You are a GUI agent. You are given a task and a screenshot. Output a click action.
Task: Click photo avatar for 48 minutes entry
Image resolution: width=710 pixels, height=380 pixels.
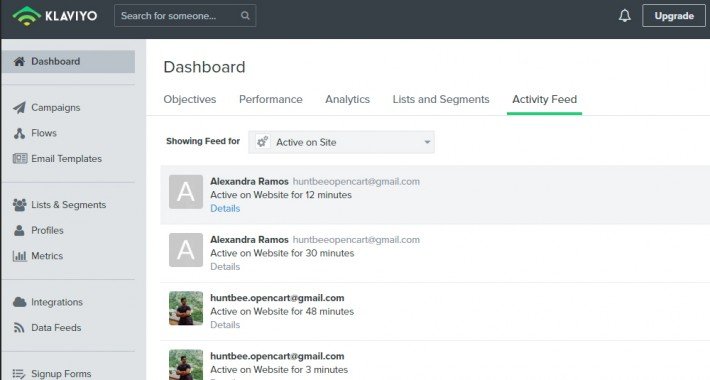(186, 308)
